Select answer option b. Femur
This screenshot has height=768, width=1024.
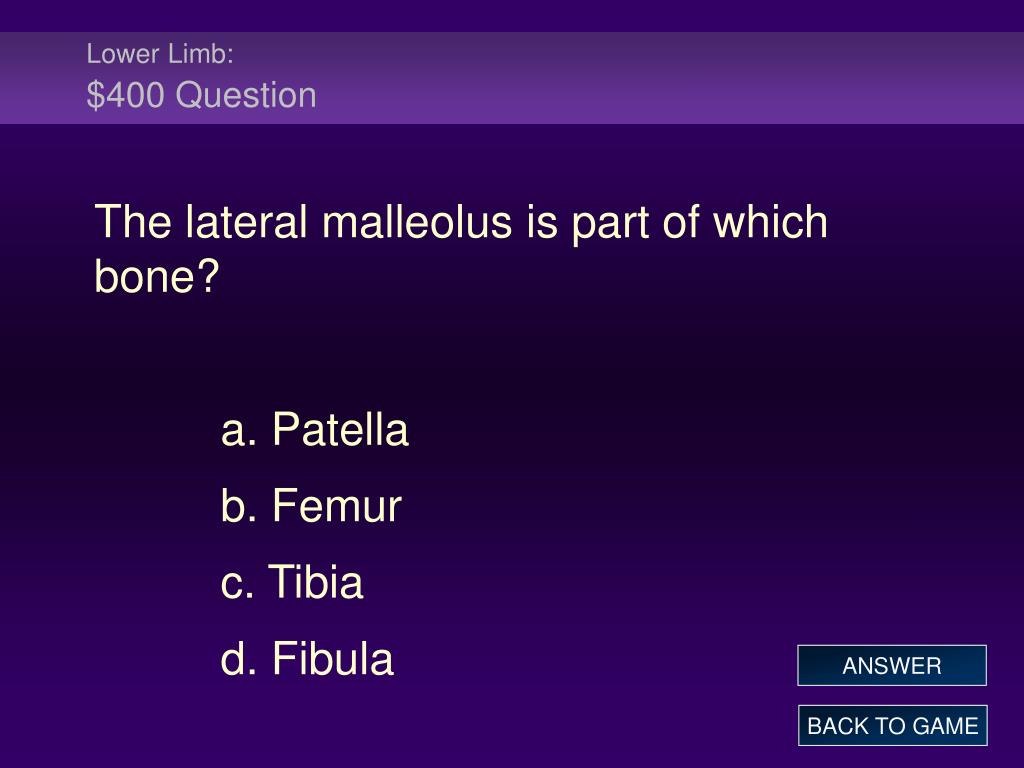point(311,505)
